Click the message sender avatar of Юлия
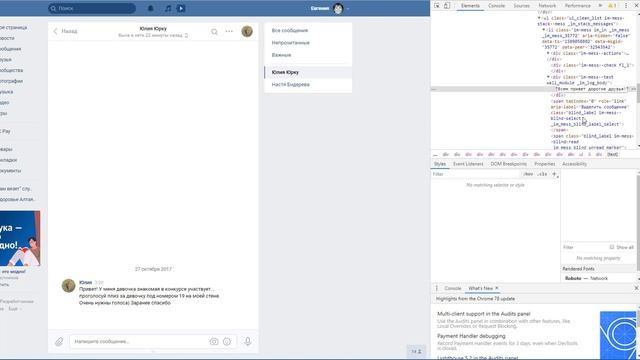Image resolution: width=640 pixels, height=360 pixels. coord(69,286)
